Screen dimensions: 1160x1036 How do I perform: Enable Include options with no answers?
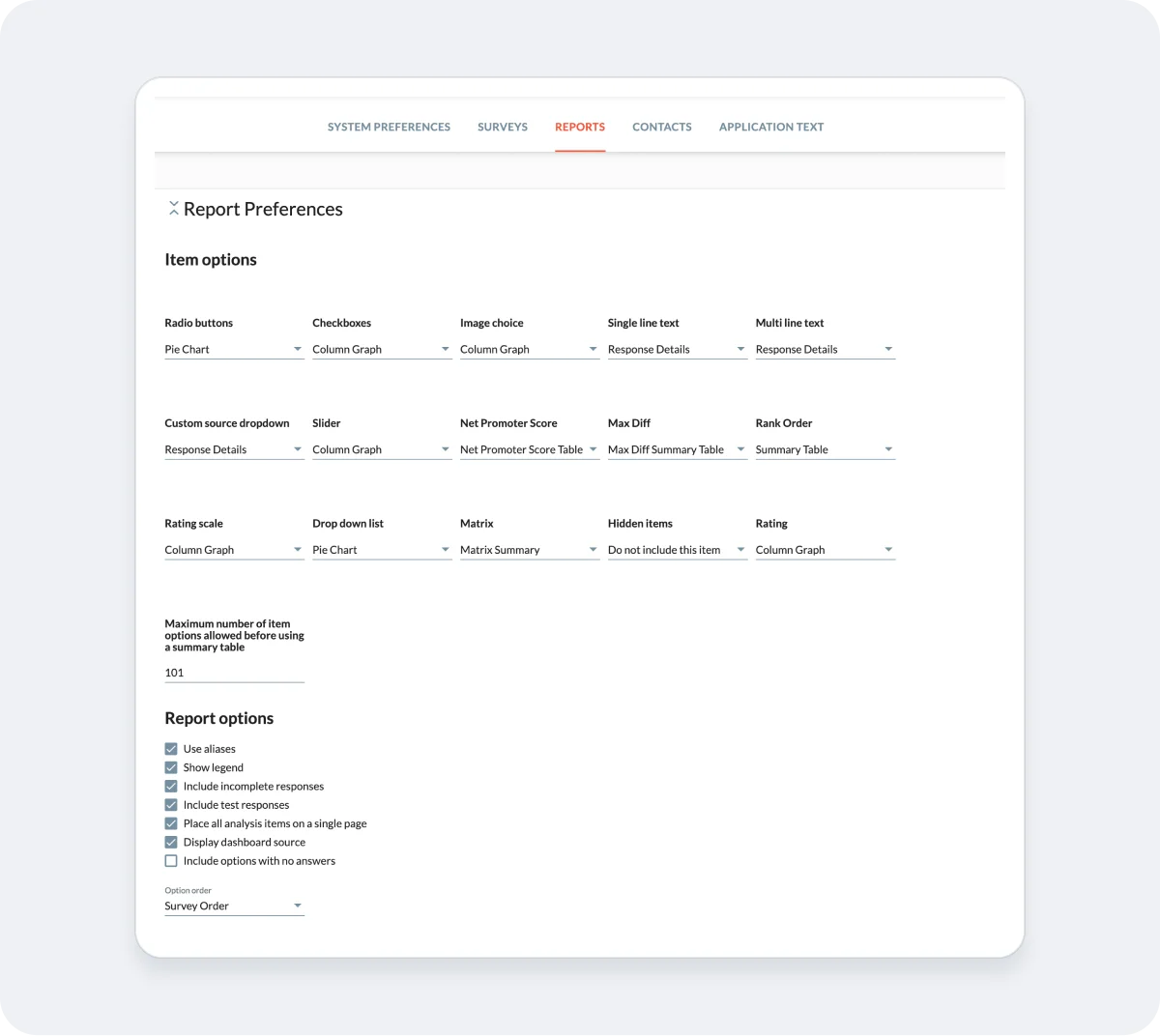171,860
